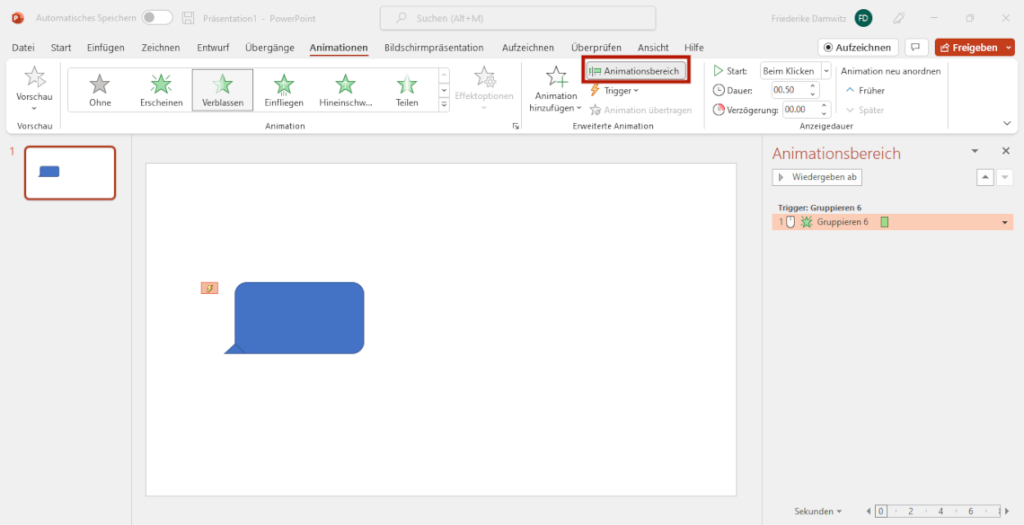Click the PowerPoint app logo
This screenshot has height=525, width=1024.
coord(18,18)
